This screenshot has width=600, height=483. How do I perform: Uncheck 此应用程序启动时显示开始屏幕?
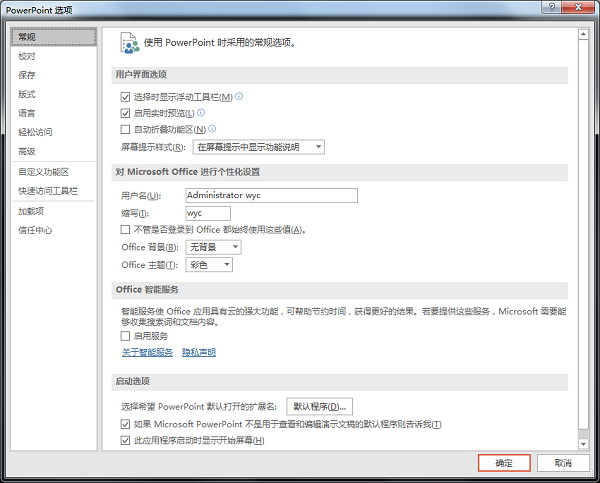point(125,441)
